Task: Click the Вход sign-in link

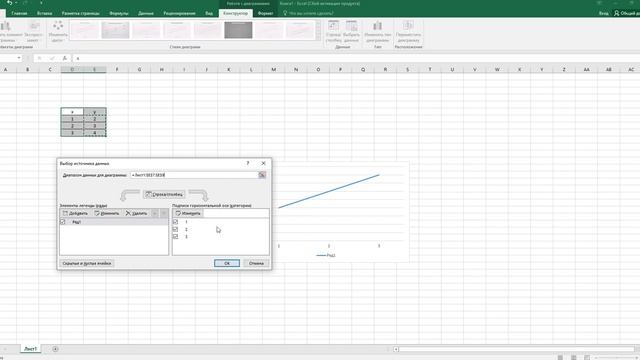Action: 603,13
